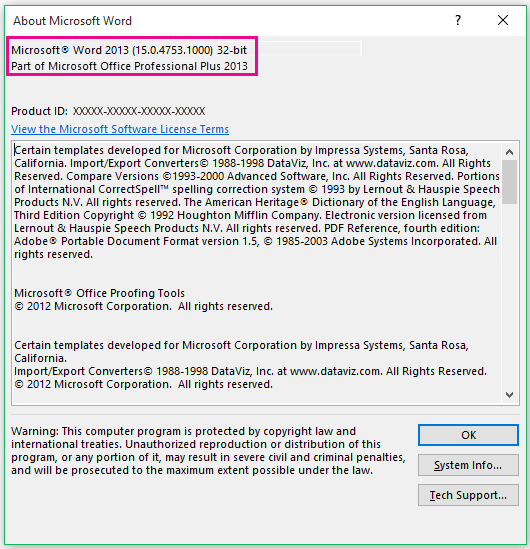Click 'Part of Microsoft Office Professional Plus 2013' text
The height and width of the screenshot is (549, 530).
click(x=130, y=66)
